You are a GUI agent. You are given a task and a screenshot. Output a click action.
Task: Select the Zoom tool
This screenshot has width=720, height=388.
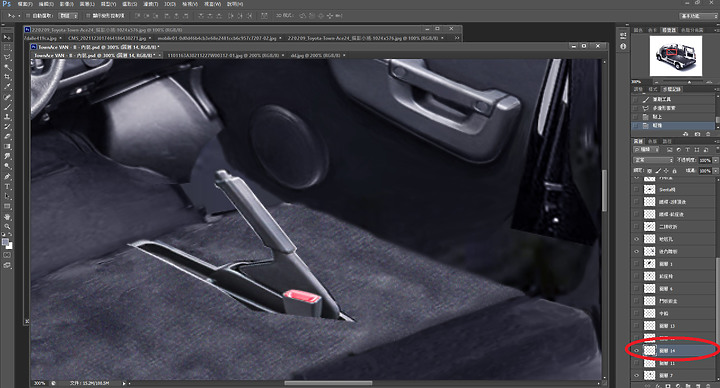[7, 226]
